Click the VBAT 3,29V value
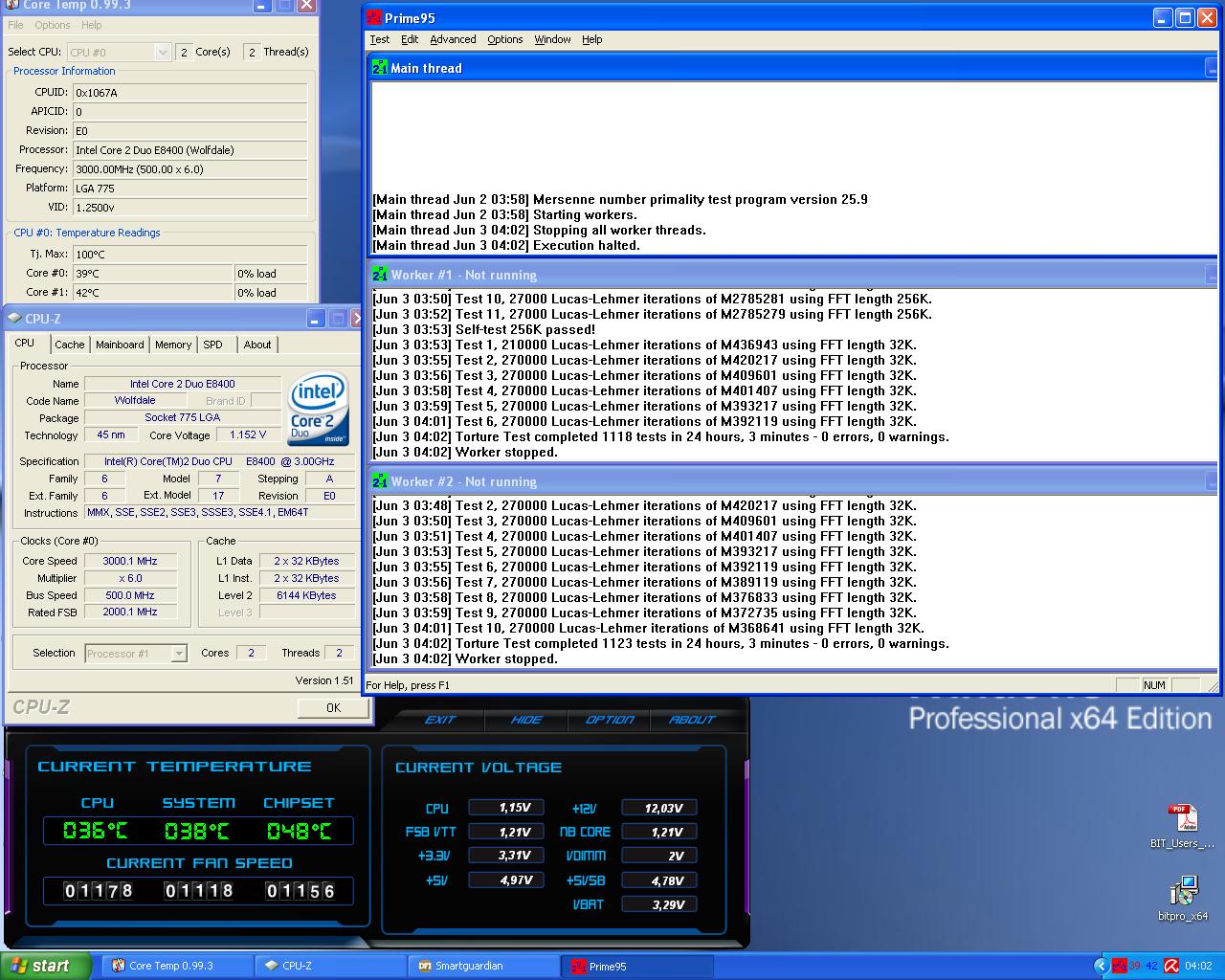The height and width of the screenshot is (980, 1225). pos(659,904)
